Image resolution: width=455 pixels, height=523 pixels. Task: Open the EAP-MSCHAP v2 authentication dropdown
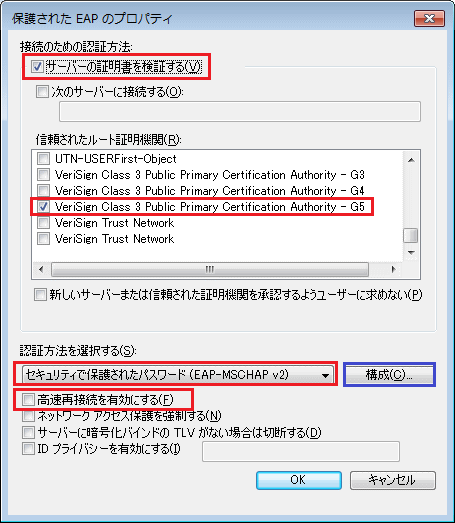point(178,375)
